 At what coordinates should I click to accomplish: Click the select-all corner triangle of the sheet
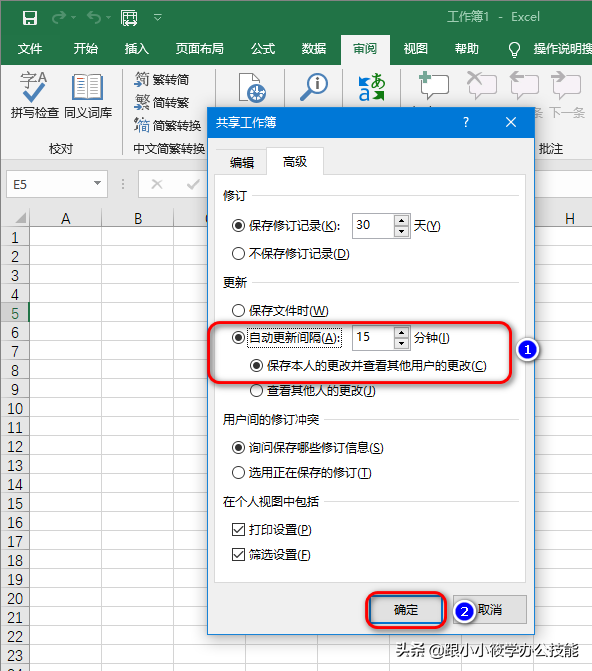(21, 218)
